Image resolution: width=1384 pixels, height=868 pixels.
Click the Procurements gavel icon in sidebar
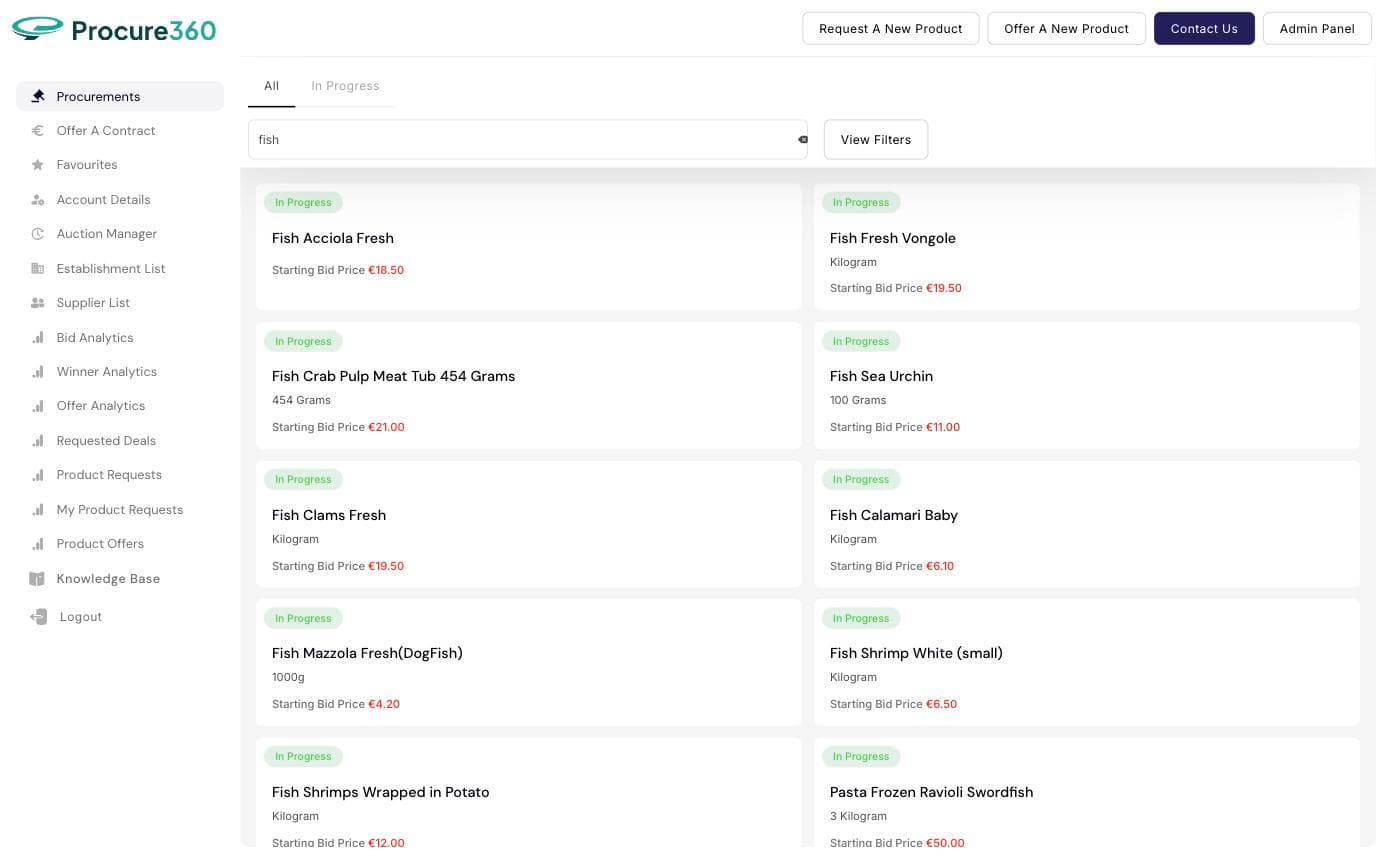[x=38, y=96]
